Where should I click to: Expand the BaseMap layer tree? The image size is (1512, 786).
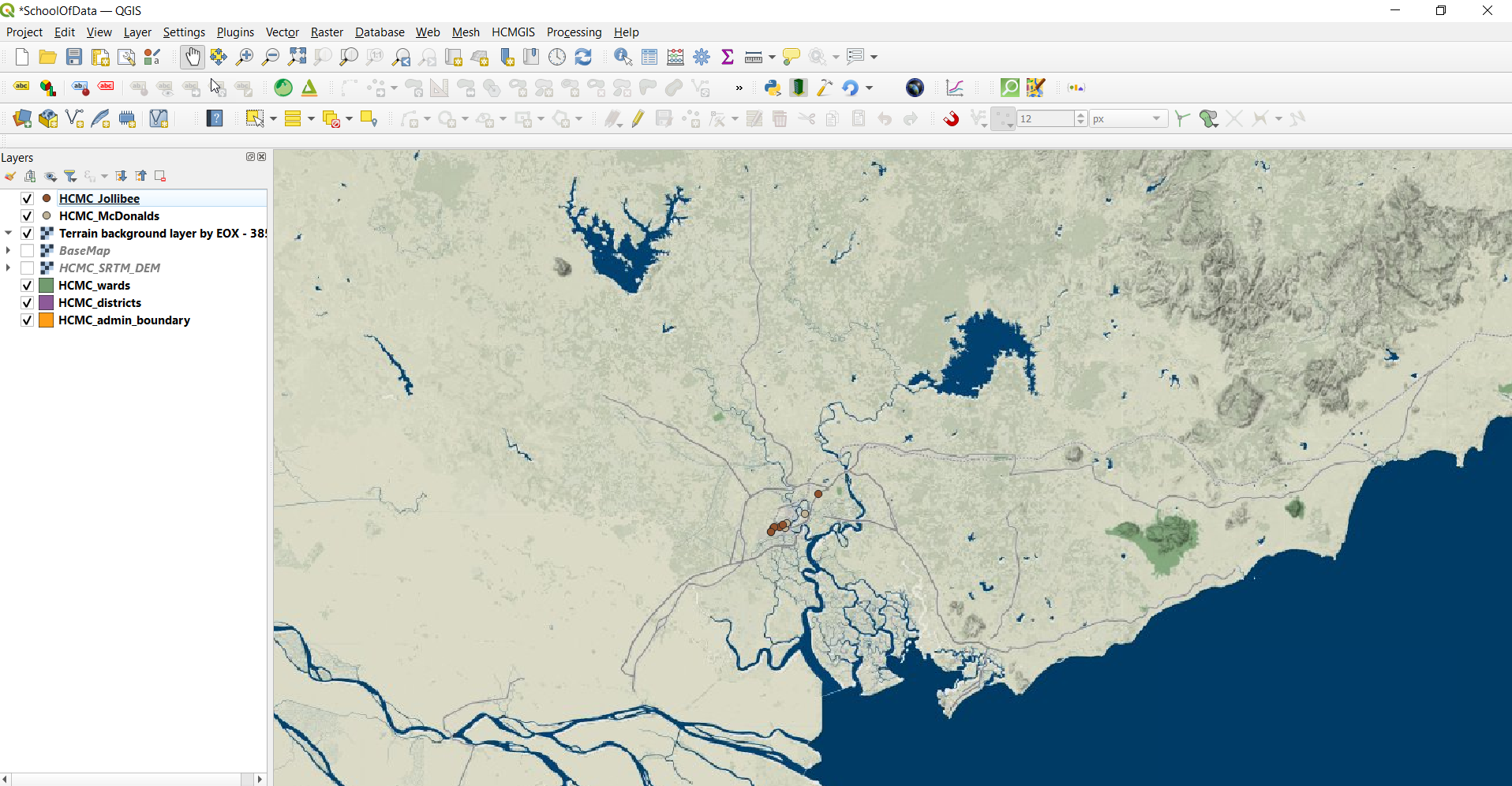pos(8,250)
